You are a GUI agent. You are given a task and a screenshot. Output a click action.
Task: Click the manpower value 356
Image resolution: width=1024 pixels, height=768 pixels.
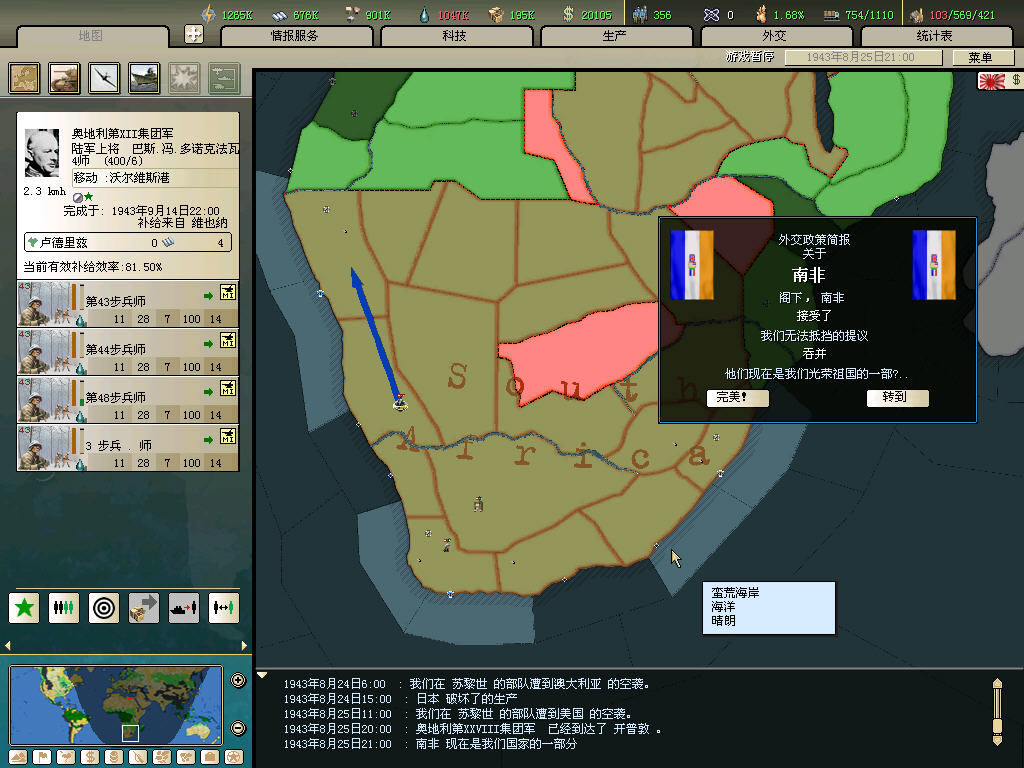[662, 15]
